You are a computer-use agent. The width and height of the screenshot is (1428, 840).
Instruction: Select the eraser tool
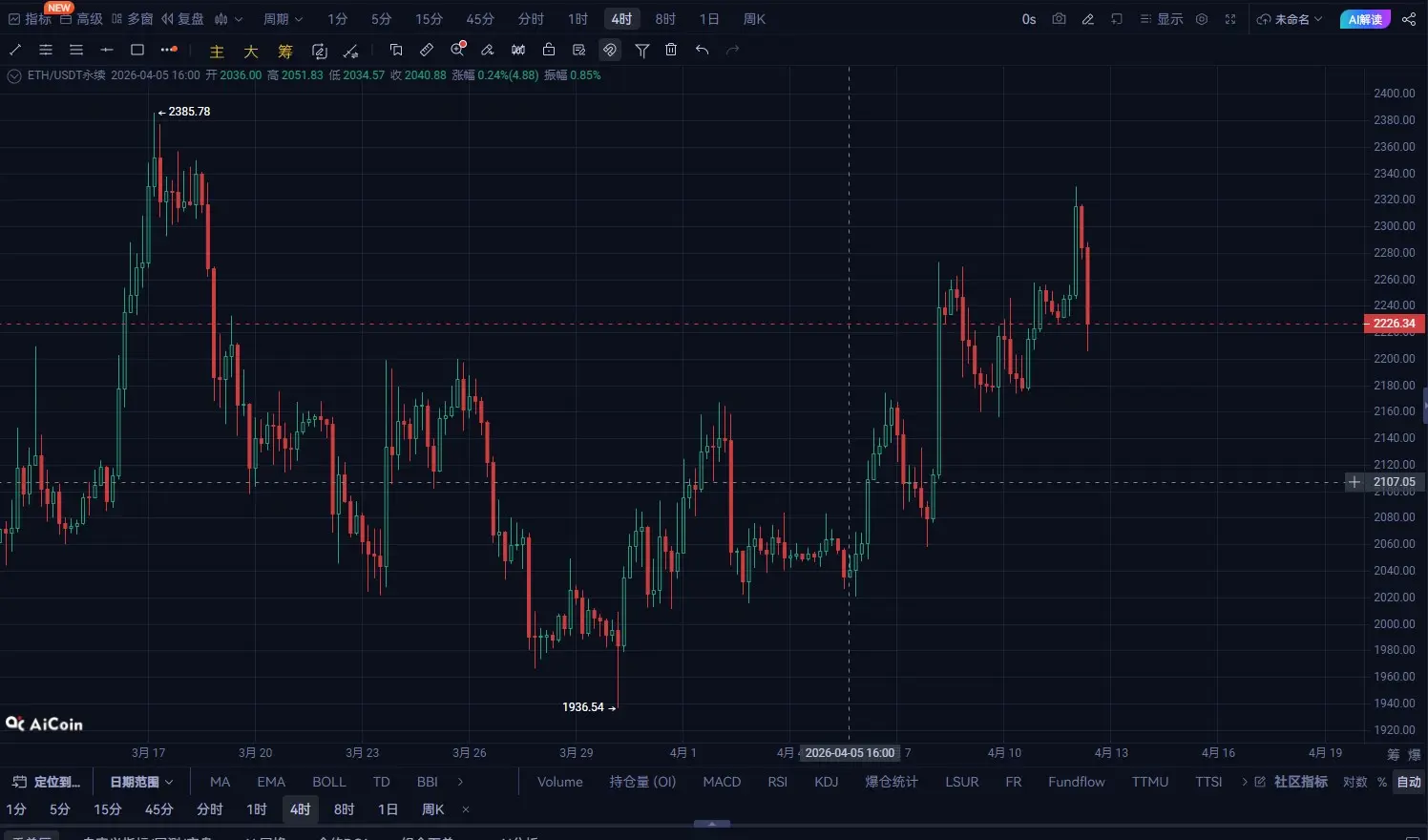point(488,50)
